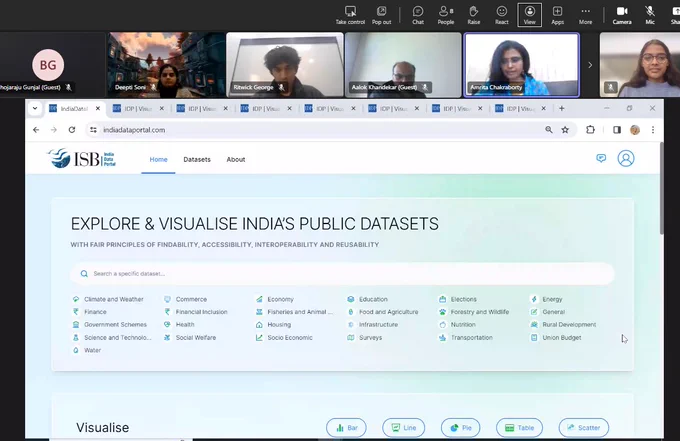680x441 pixels.
Task: Choose the Line chart visualisation
Action: click(403, 428)
